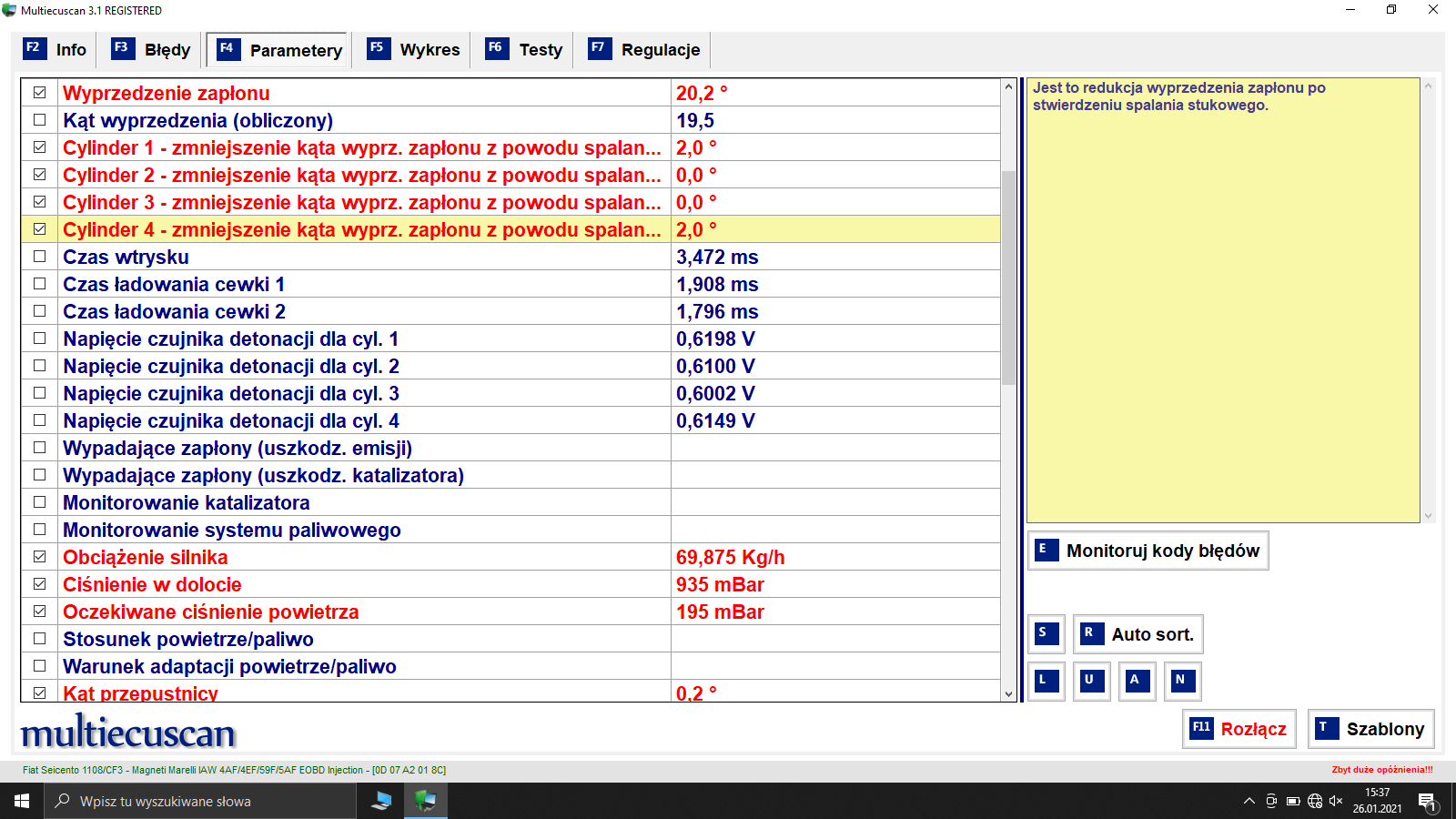Uncheck the 'Ciśnienie w dolocie' checkbox

pos(39,584)
